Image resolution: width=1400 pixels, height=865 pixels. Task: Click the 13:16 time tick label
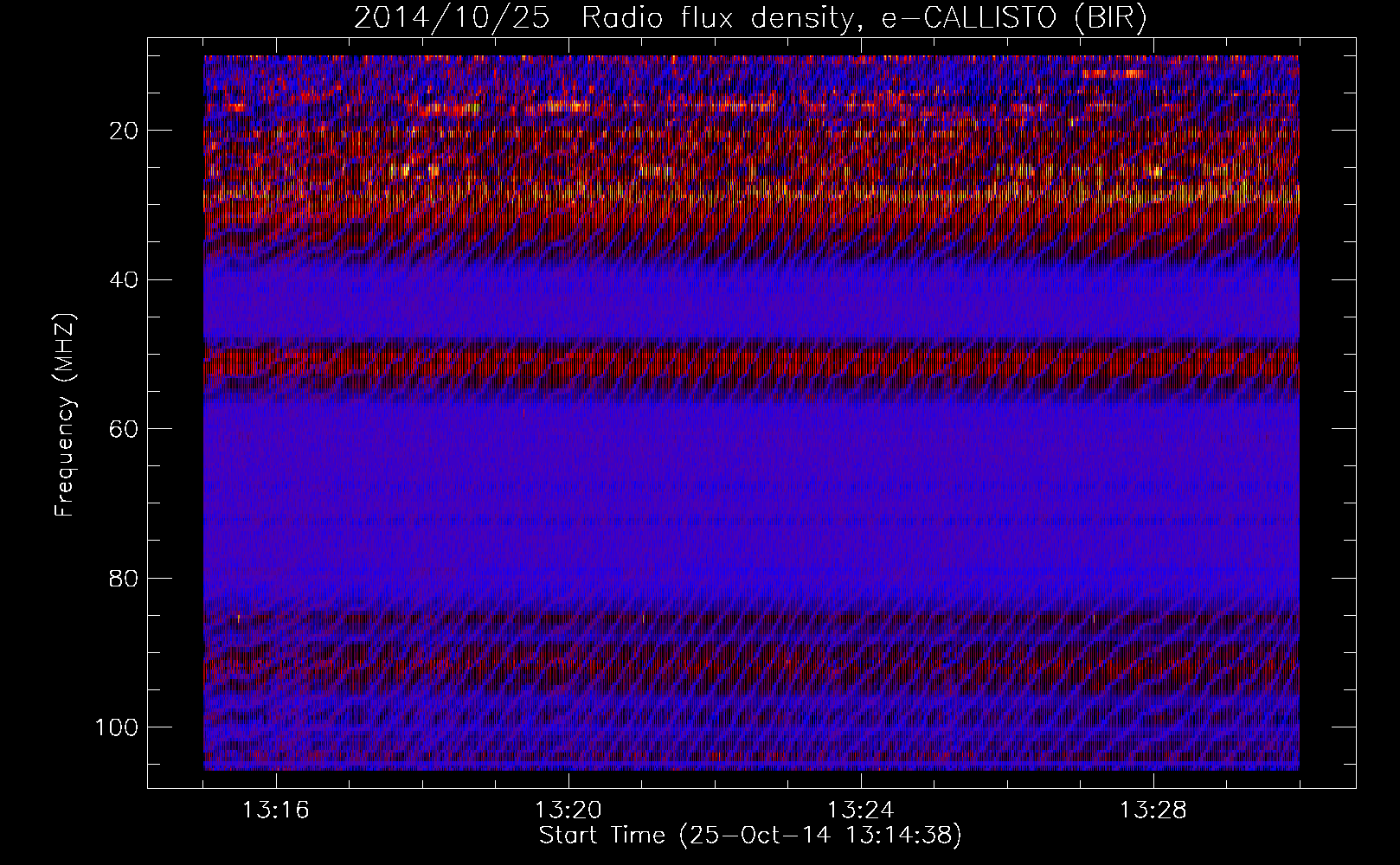tap(276, 811)
